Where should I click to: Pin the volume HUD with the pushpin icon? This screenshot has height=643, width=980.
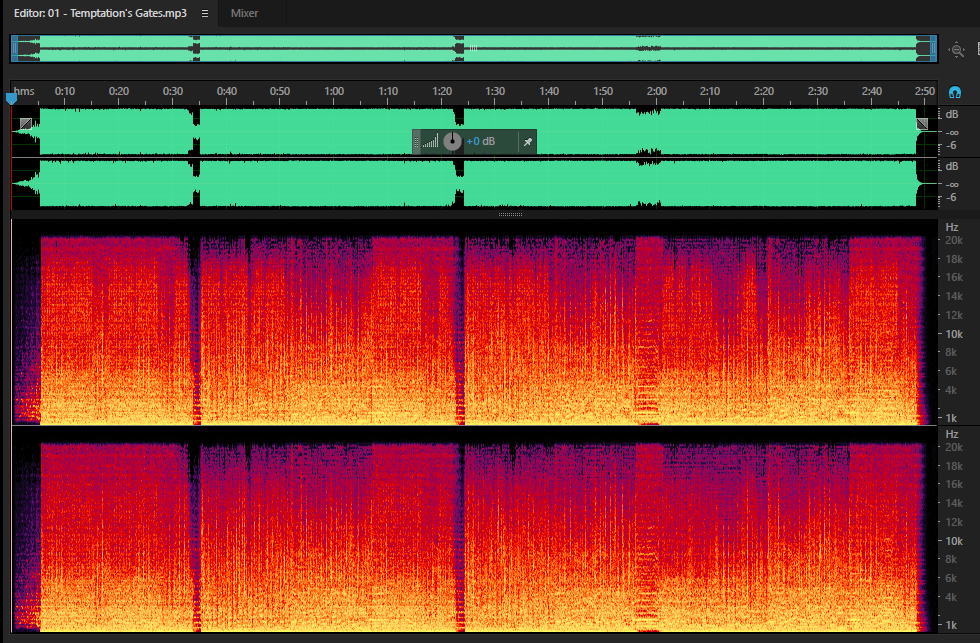click(528, 142)
